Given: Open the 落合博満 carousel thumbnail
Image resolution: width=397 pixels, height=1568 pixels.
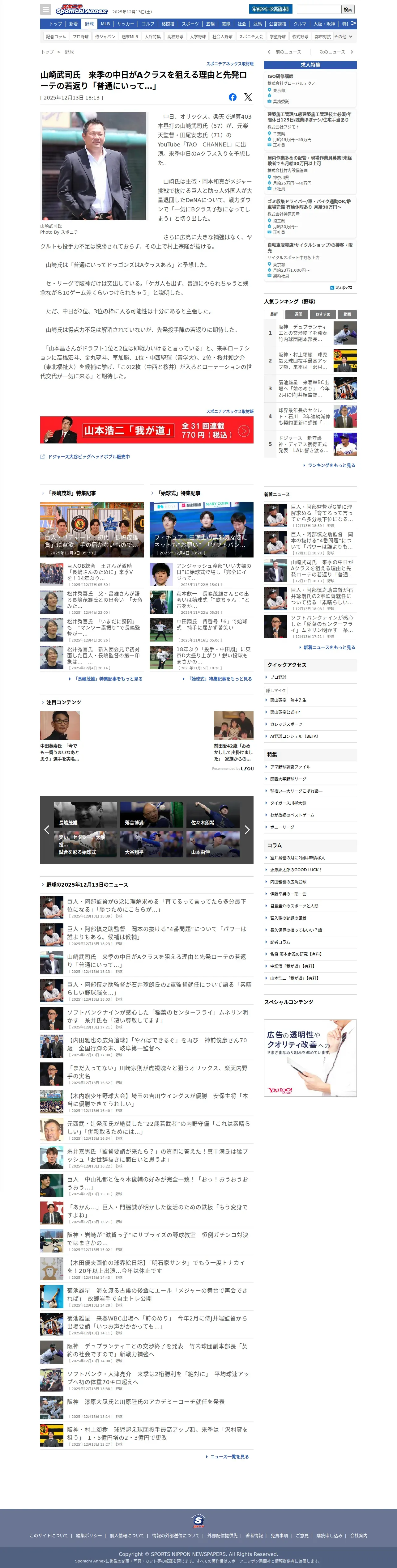Looking at the screenshot, I should click(152, 814).
